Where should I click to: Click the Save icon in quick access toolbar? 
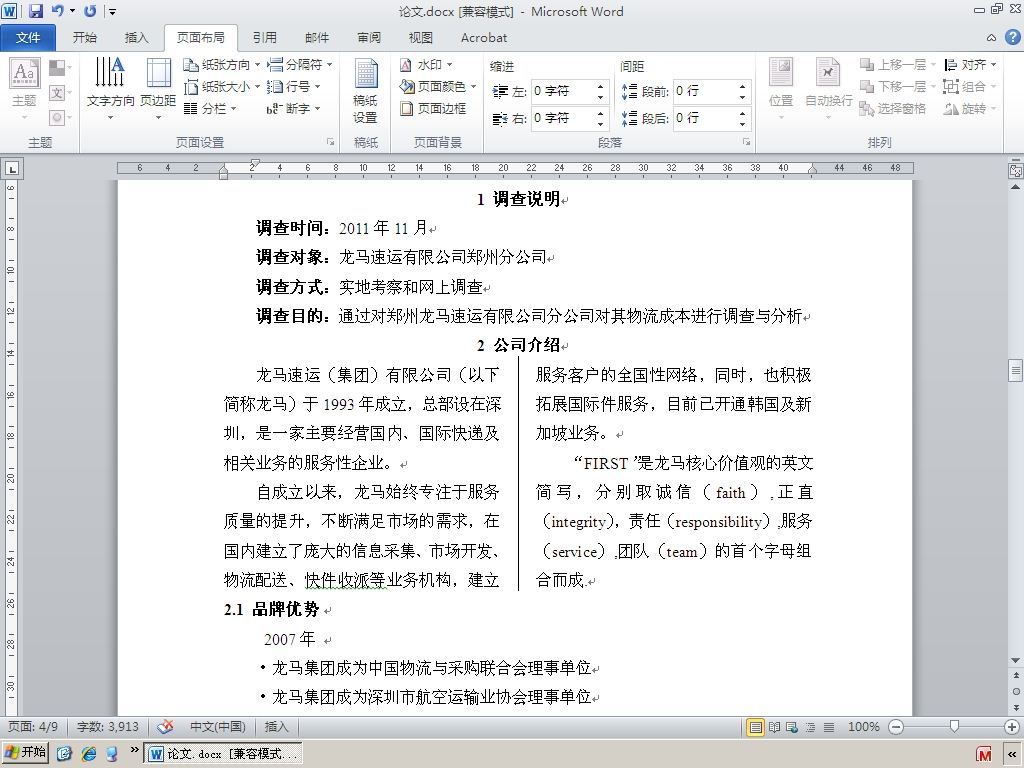click(36, 10)
